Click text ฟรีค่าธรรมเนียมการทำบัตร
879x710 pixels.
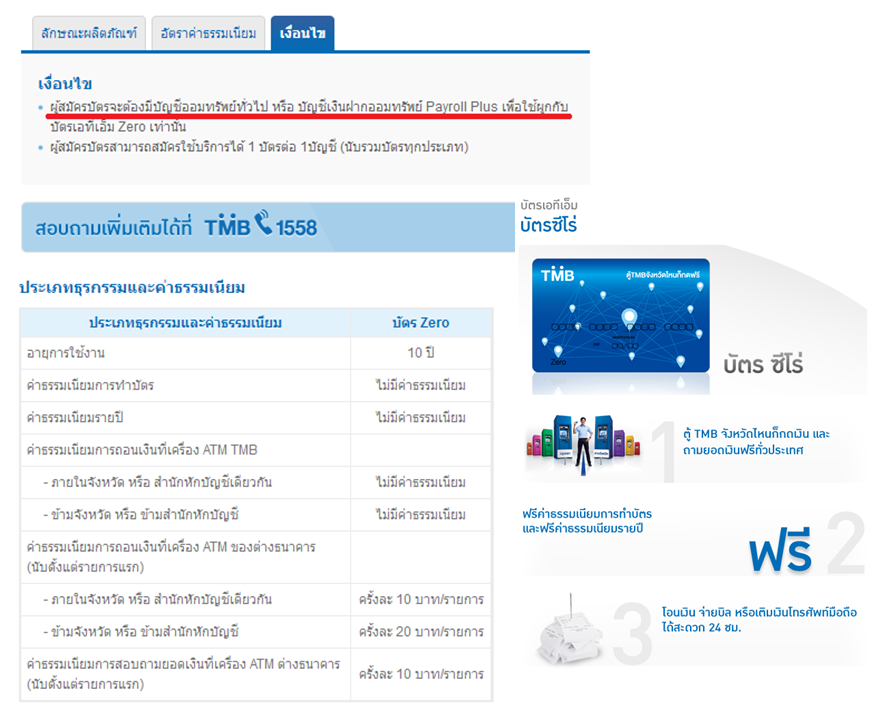tap(587, 513)
